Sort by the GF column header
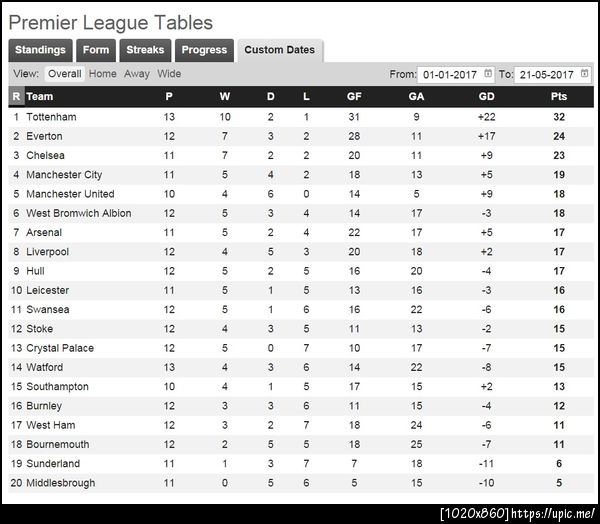 coord(354,97)
